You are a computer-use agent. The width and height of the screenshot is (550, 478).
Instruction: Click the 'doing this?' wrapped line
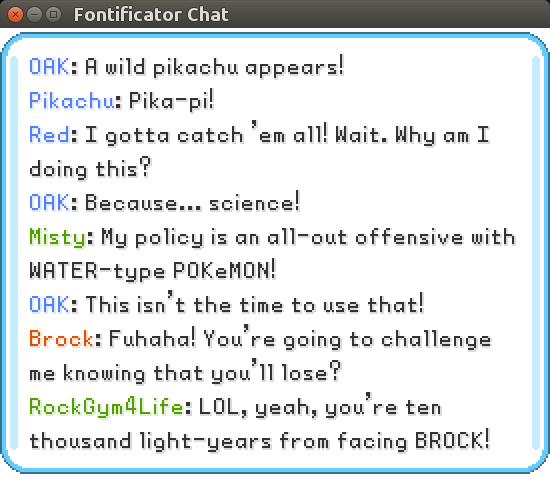(x=90, y=169)
